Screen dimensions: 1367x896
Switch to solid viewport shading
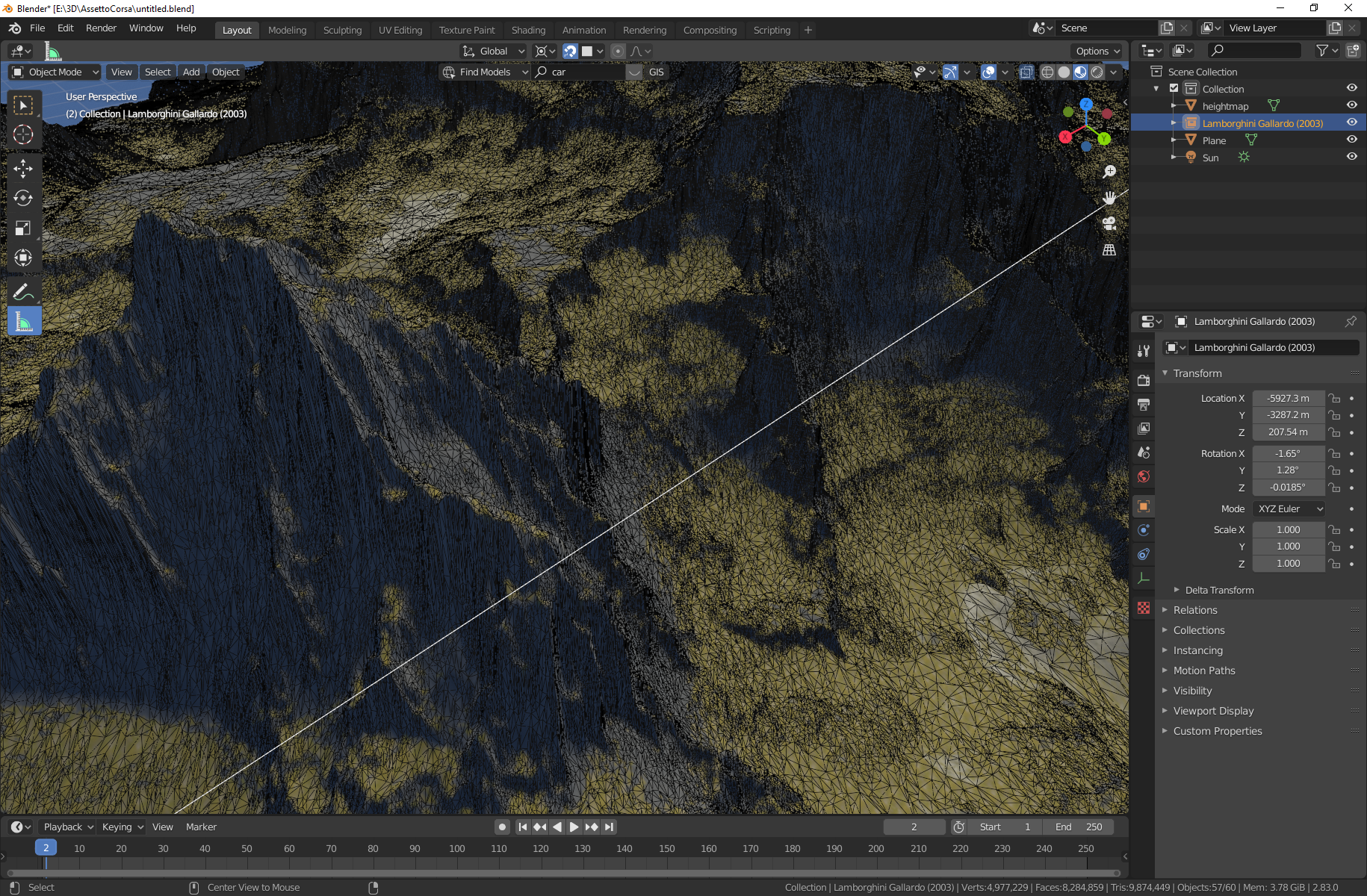click(x=1064, y=72)
